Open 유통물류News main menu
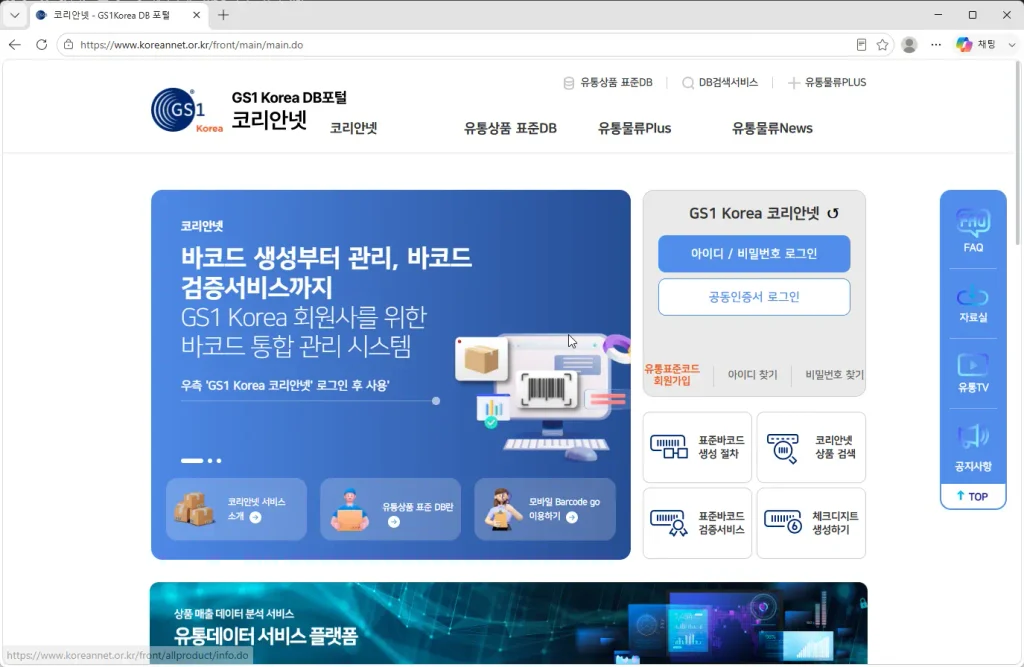The image size is (1024, 667). point(772,128)
